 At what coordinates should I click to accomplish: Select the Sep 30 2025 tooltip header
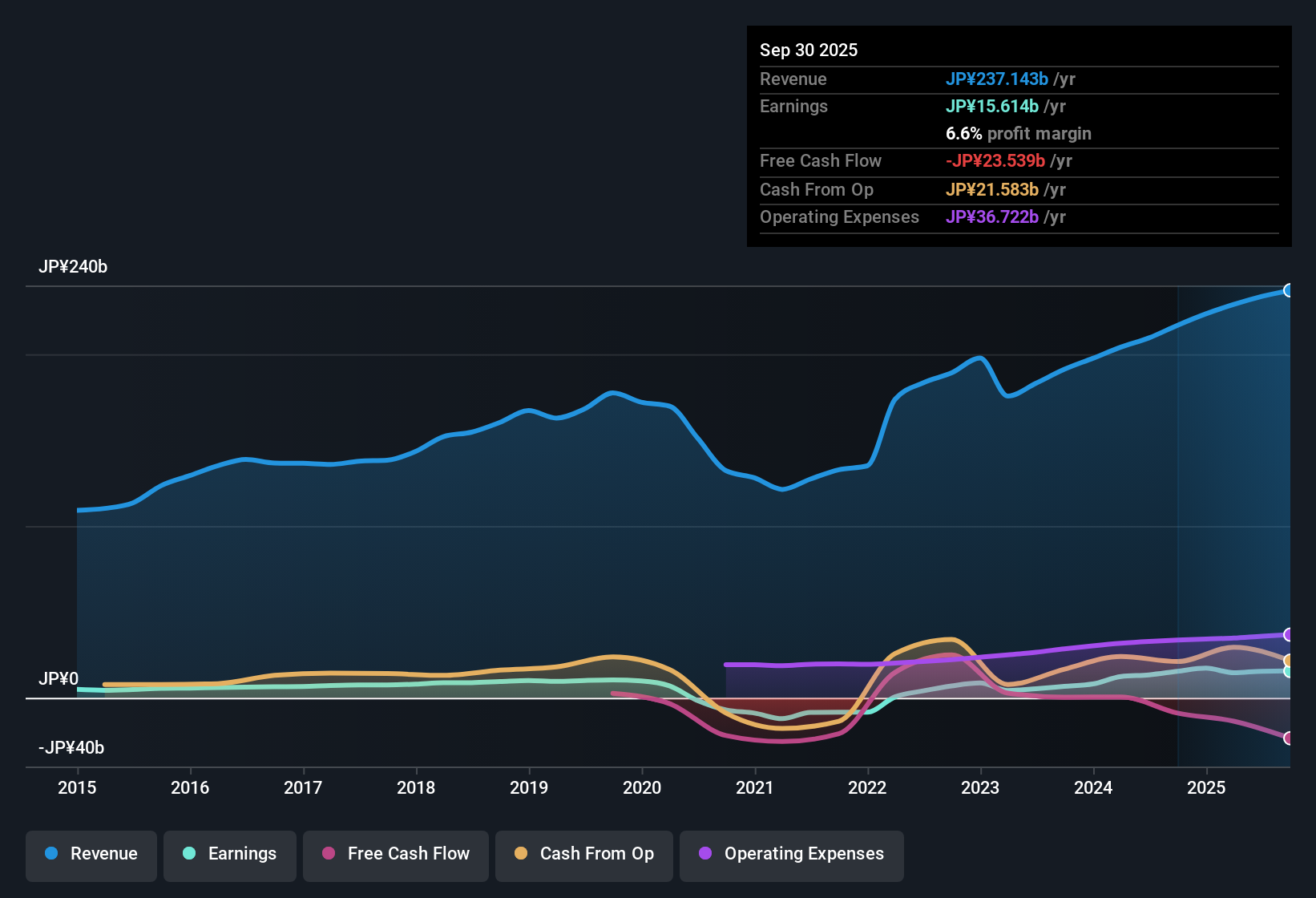tap(809, 50)
